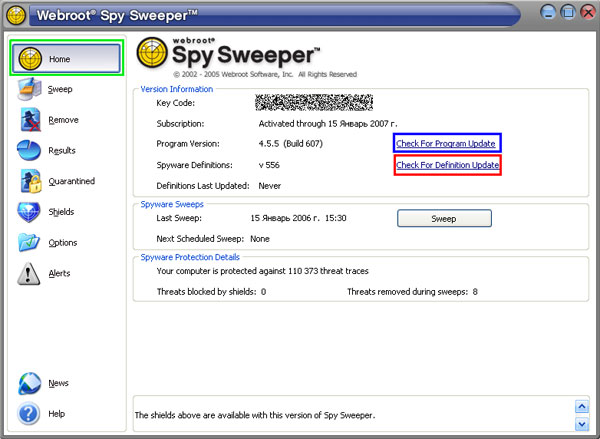Click the 'Spyware Definitions:' label
Viewport: 600px width, 439px height.
194,165
